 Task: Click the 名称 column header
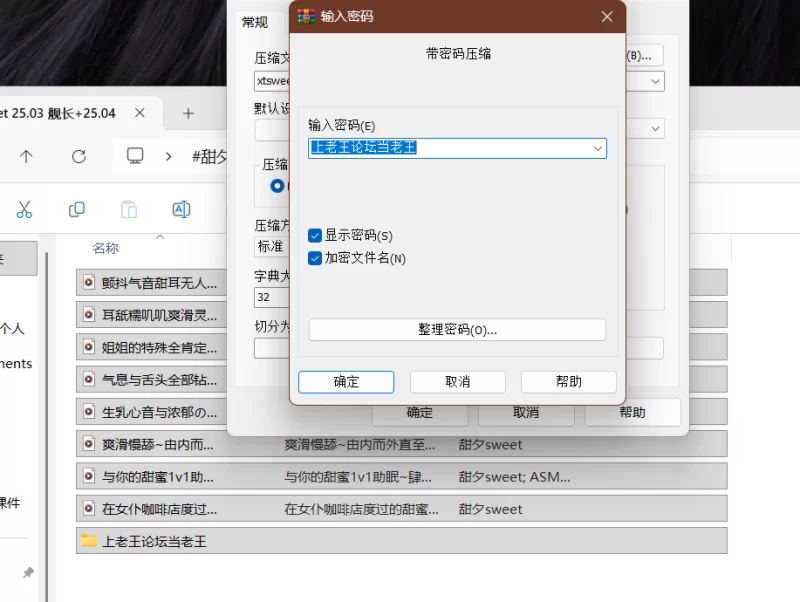[106, 248]
